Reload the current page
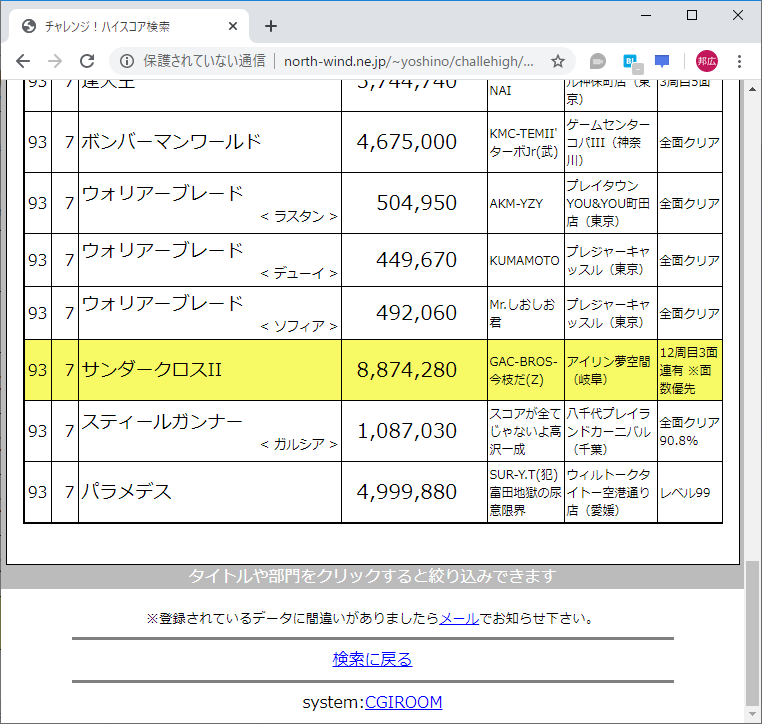 pos(87,61)
